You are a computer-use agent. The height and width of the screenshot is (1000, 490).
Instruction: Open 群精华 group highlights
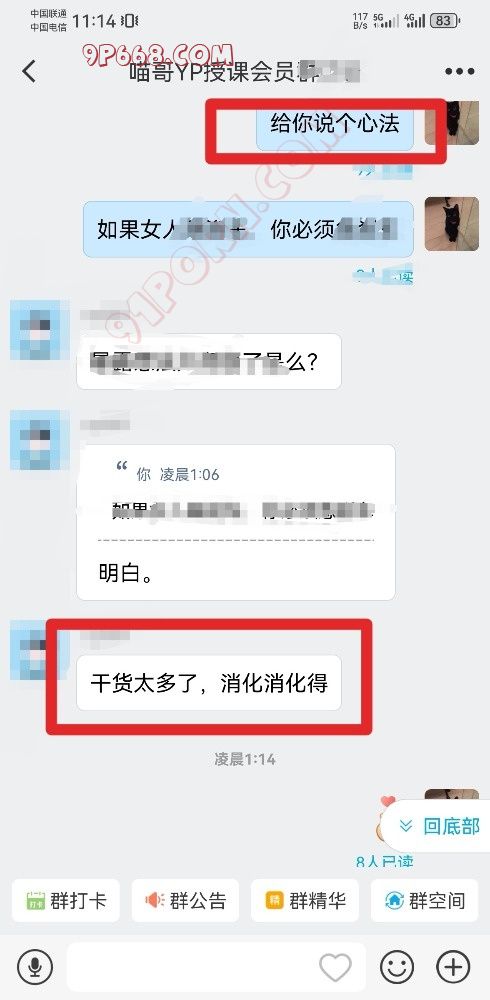point(304,900)
